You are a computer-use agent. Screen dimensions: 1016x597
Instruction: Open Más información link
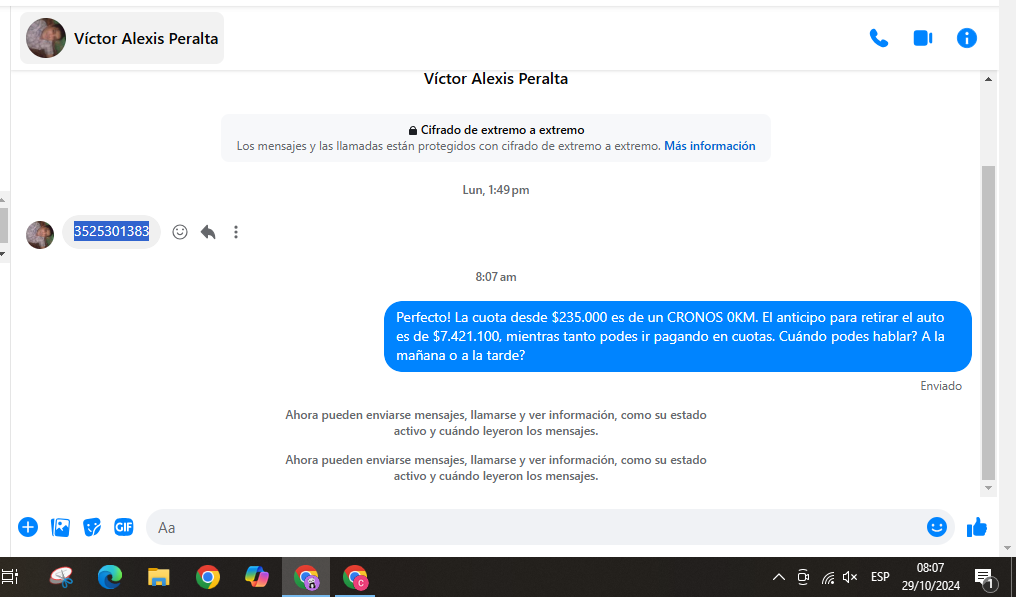[x=710, y=146]
